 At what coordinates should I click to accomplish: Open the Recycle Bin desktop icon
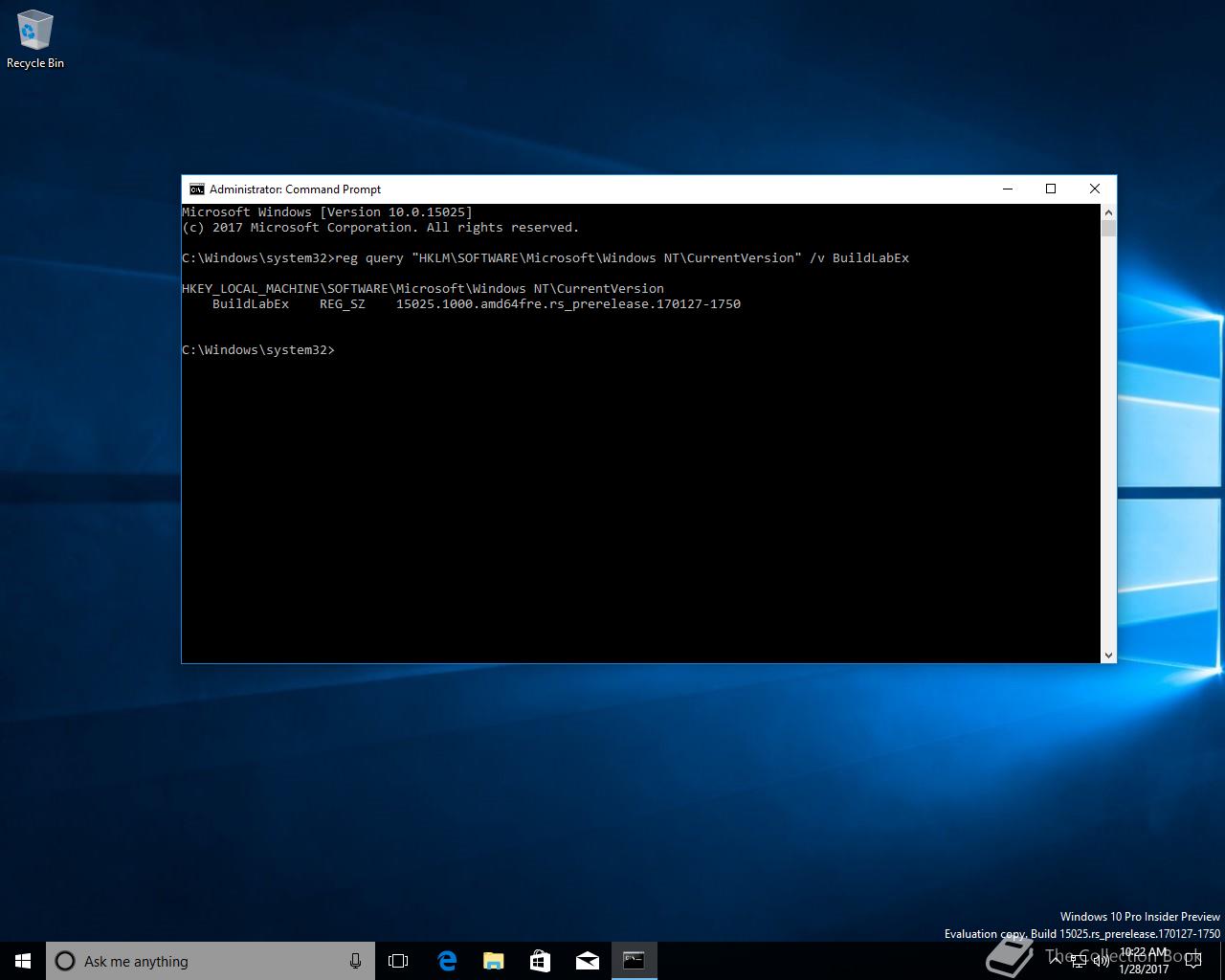click(35, 40)
